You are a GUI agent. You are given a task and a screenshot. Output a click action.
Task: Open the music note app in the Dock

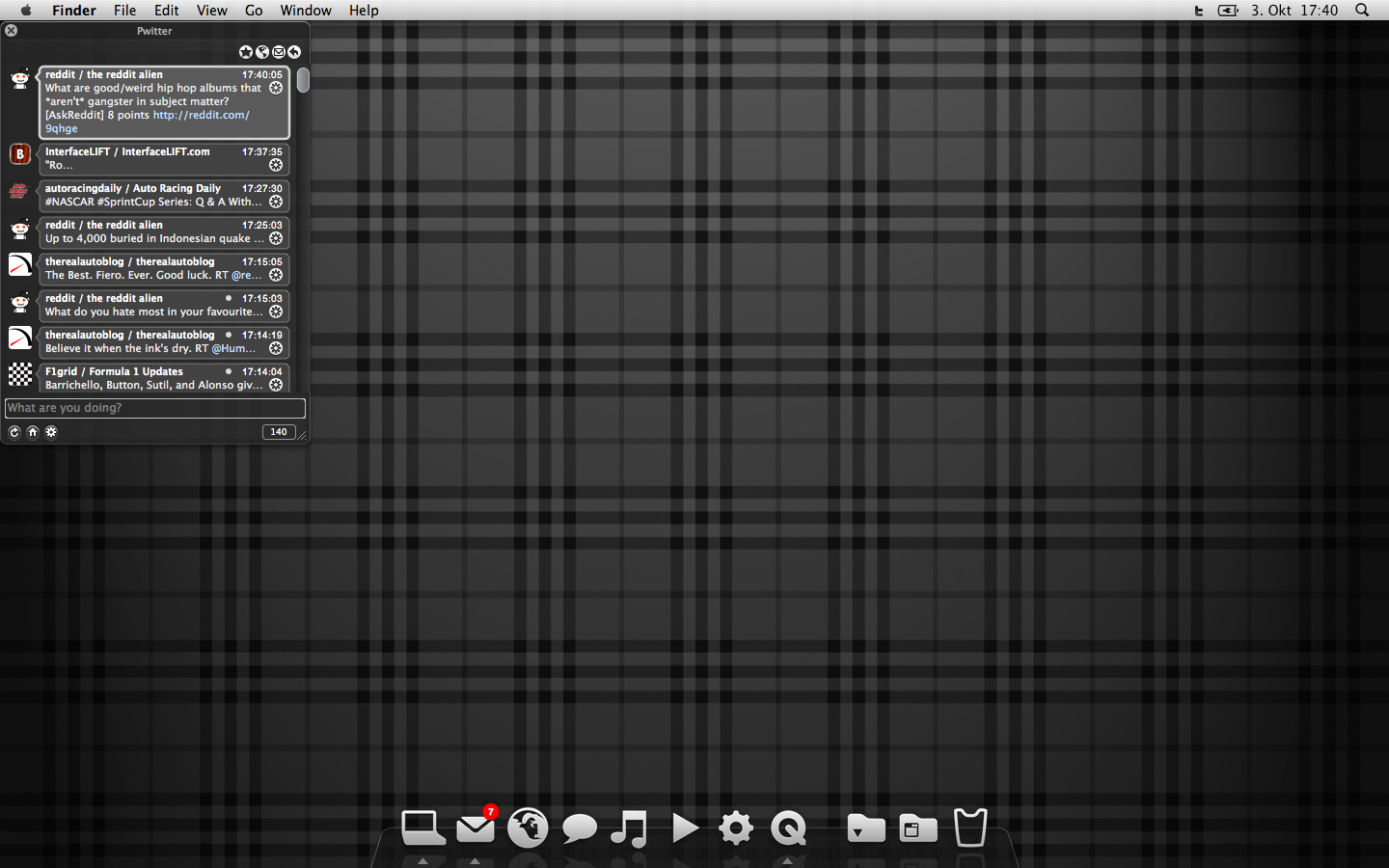[630, 828]
